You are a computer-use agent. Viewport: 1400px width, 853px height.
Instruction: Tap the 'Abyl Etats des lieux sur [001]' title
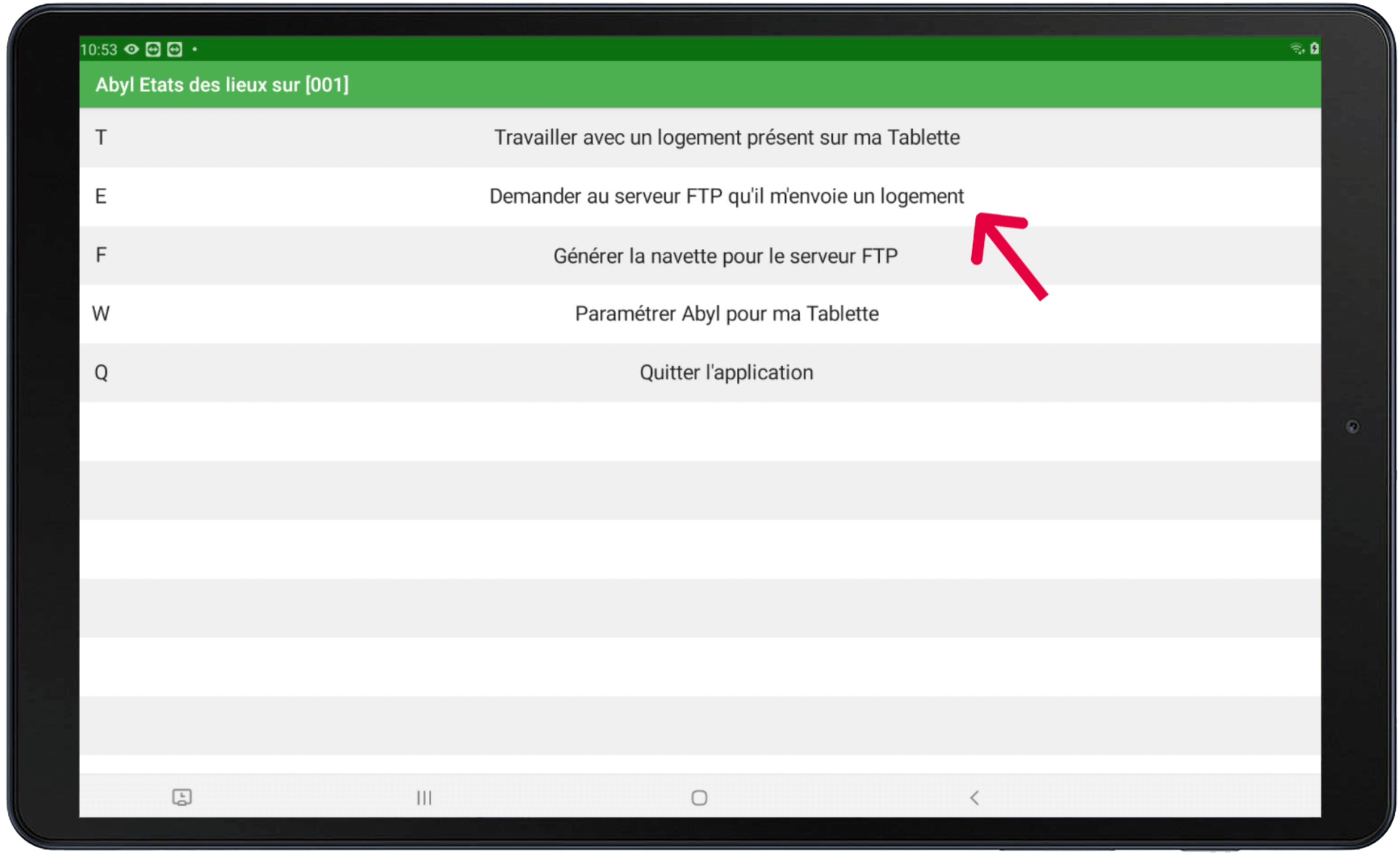coord(222,85)
